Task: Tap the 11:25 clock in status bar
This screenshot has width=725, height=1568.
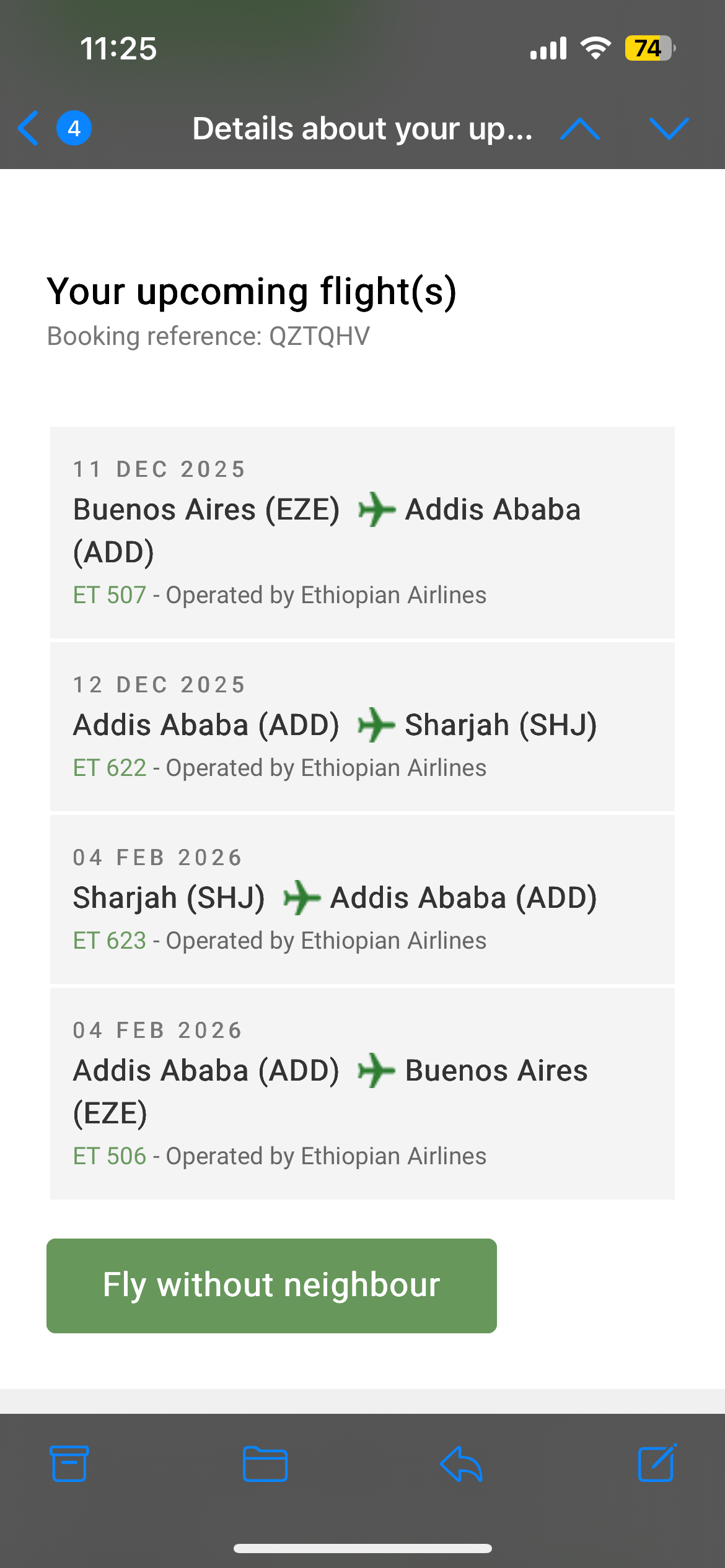Action: pyautogui.click(x=118, y=48)
